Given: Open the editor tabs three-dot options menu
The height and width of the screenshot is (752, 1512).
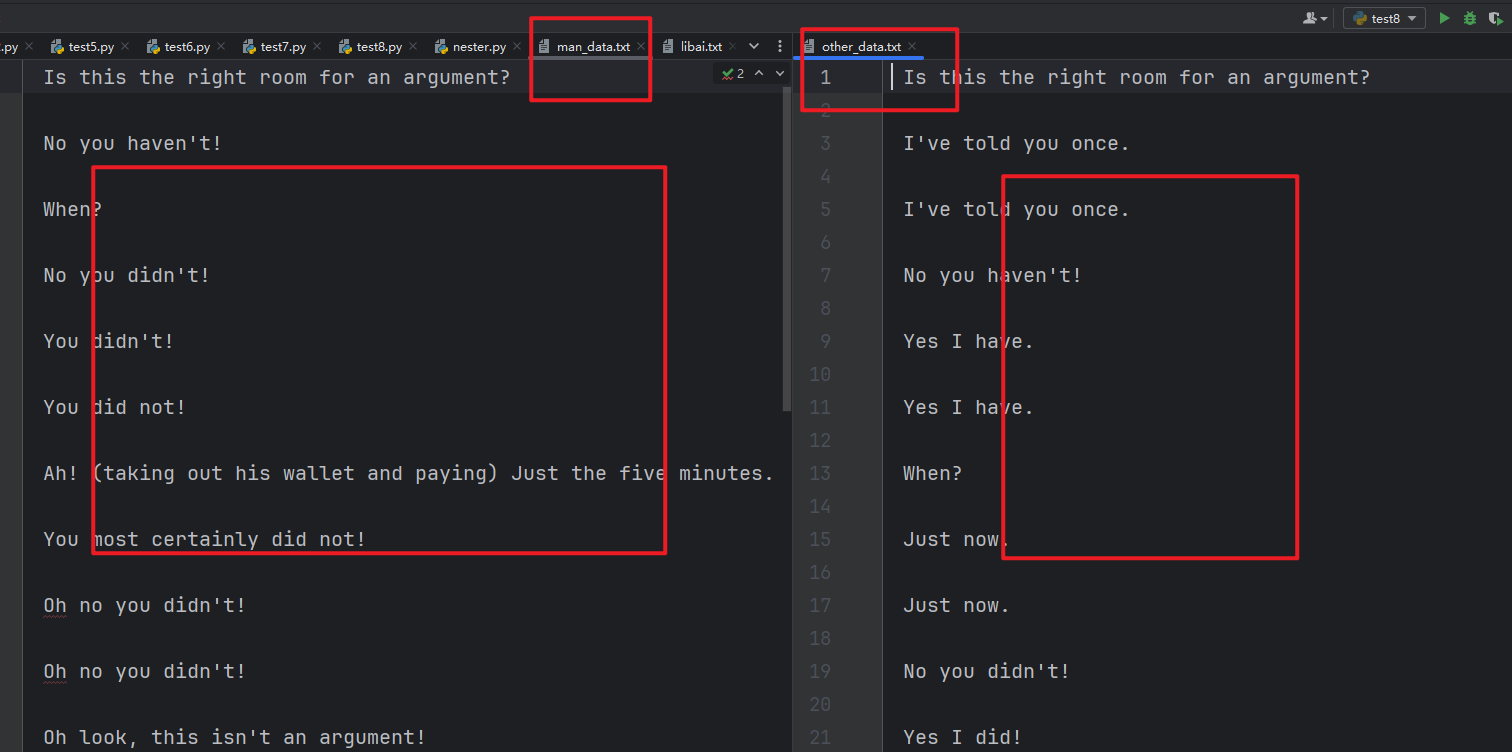Looking at the screenshot, I should coord(780,46).
